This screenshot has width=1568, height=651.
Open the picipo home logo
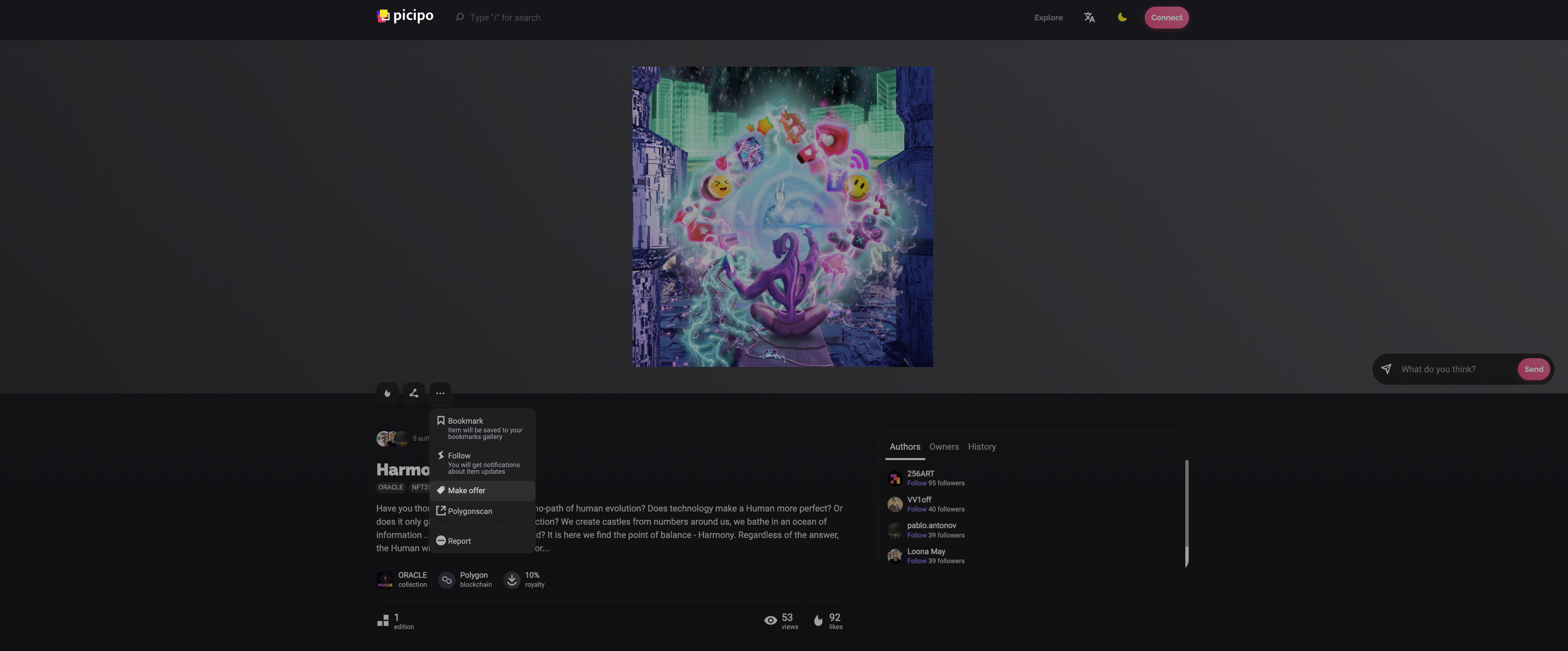405,17
